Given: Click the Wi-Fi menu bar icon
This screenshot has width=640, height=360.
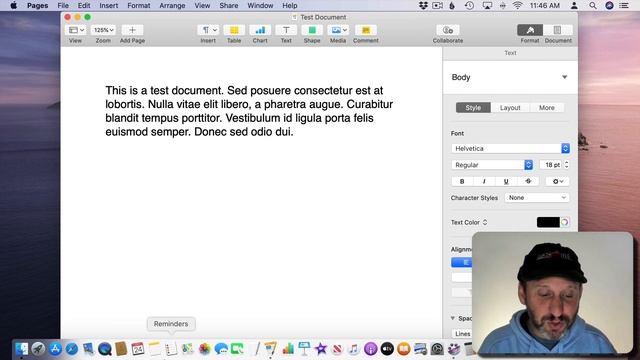Looking at the screenshot, I should point(518,5).
